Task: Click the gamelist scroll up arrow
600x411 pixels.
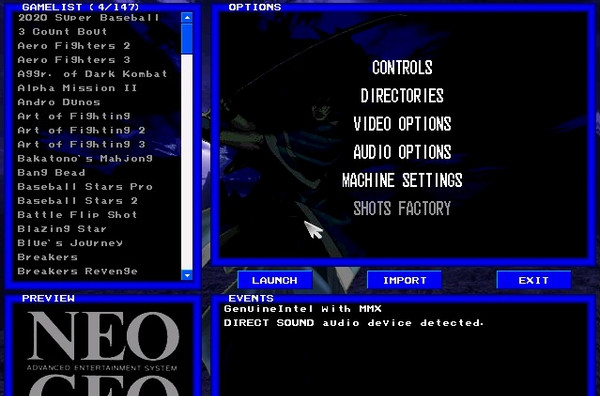Action: (187, 17)
